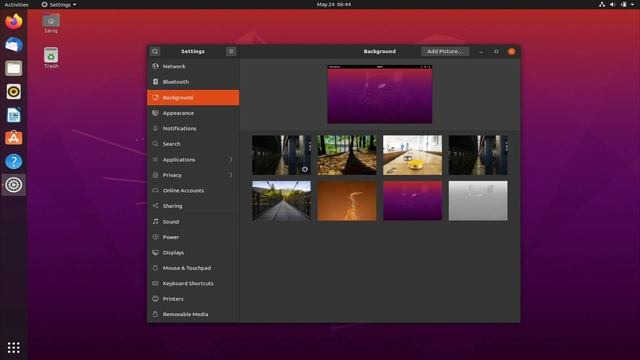Click the Network label in sidebar
Image resolution: width=640 pixels, height=360 pixels.
174,66
